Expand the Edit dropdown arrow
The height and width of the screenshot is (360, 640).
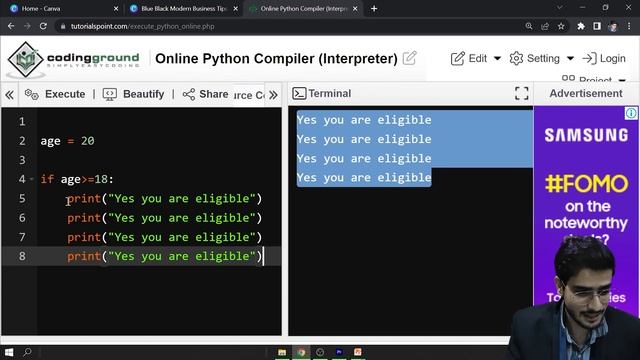[x=497, y=58]
